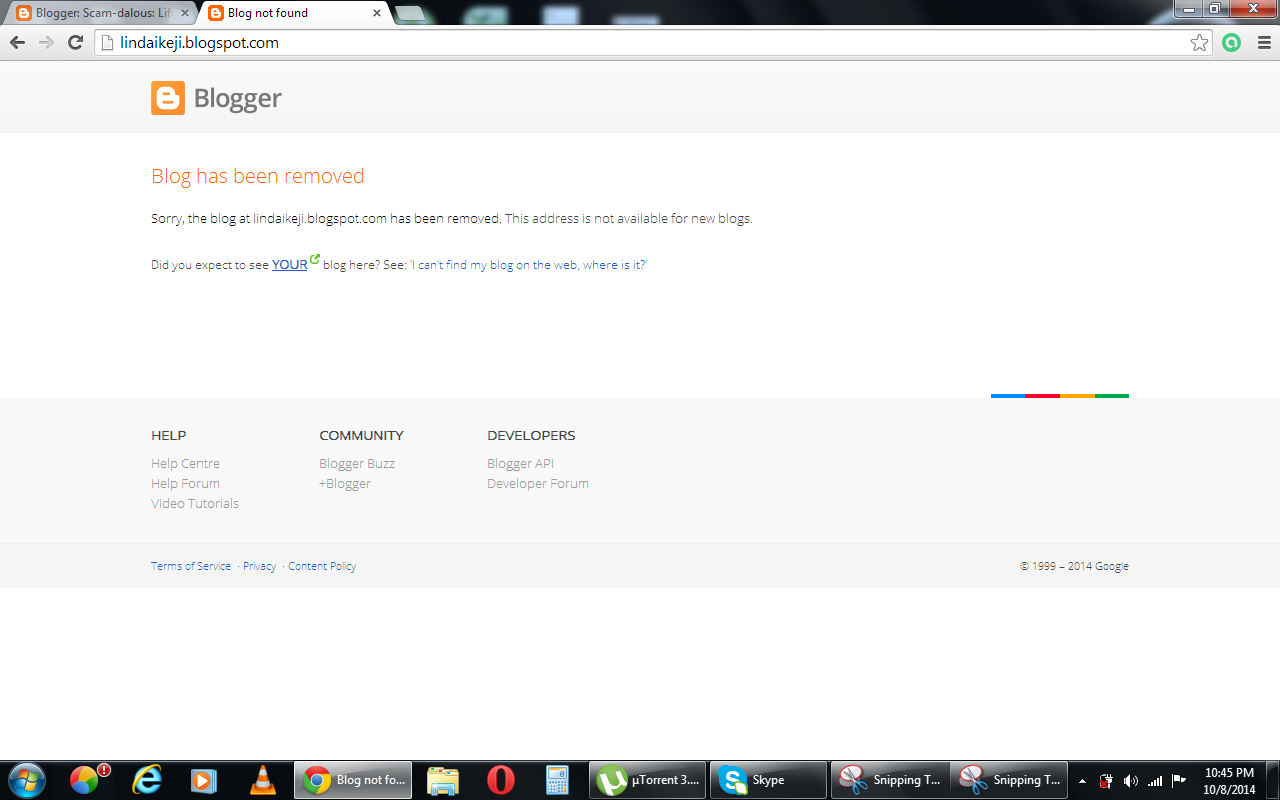The width and height of the screenshot is (1280, 800).
Task: Launch Opera browser from taskbar
Action: pyautogui.click(x=500, y=779)
